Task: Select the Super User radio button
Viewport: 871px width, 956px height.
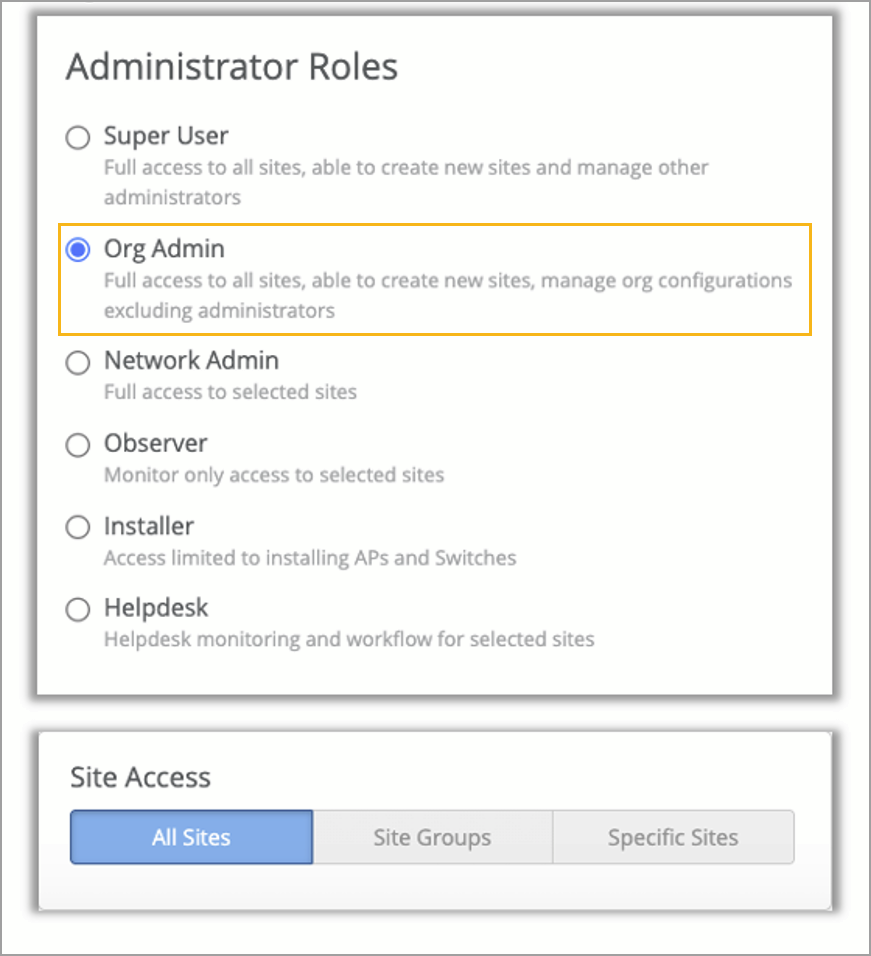Action: tap(78, 137)
